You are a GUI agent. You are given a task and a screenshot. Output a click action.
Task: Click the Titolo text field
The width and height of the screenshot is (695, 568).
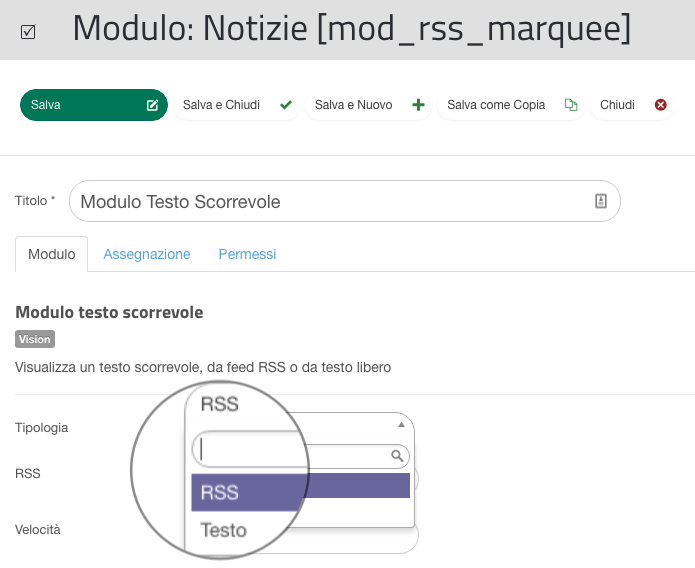(330, 201)
